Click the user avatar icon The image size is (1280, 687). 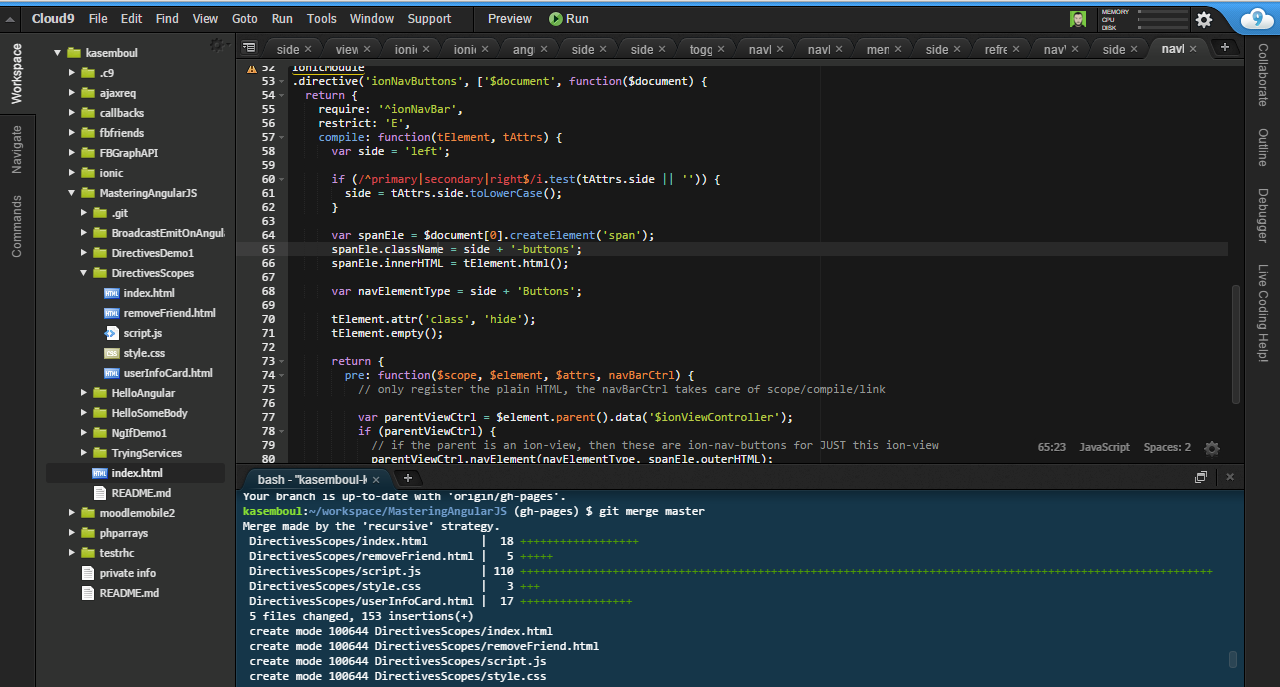point(1078,19)
